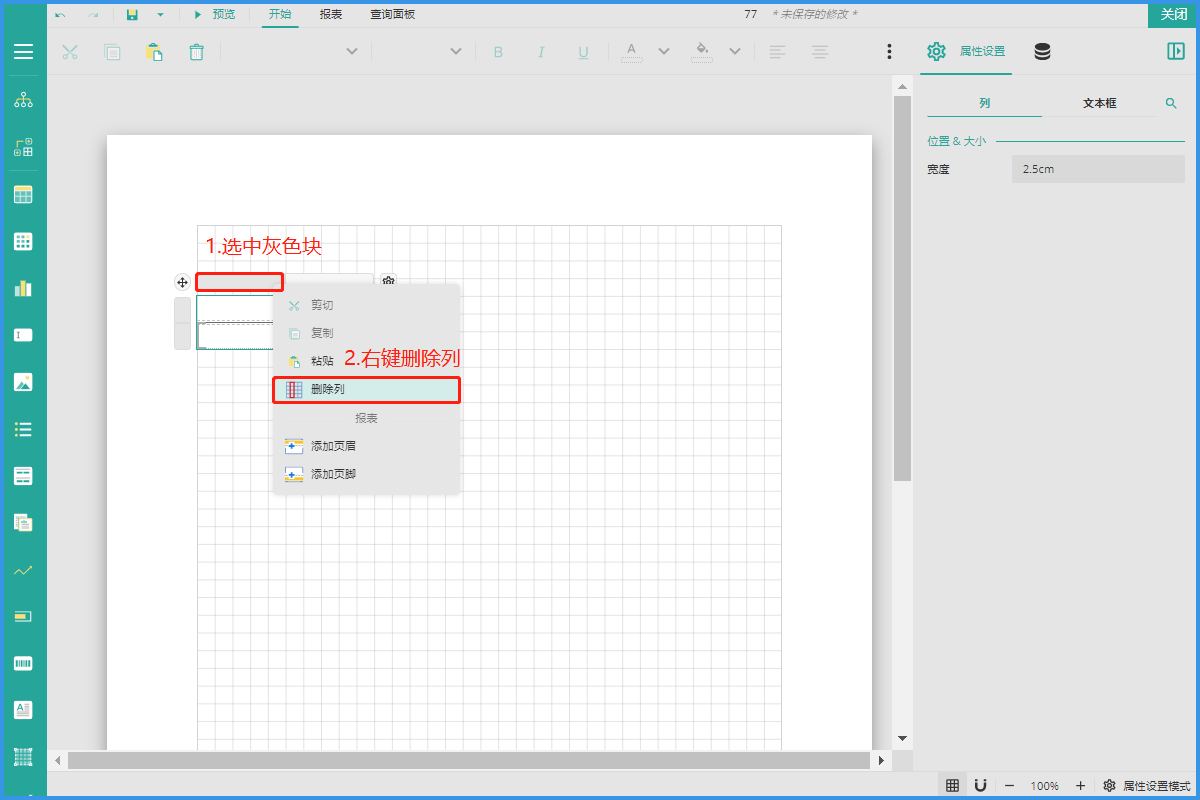Switch to the 报表 tab
1200x800 pixels.
point(331,15)
